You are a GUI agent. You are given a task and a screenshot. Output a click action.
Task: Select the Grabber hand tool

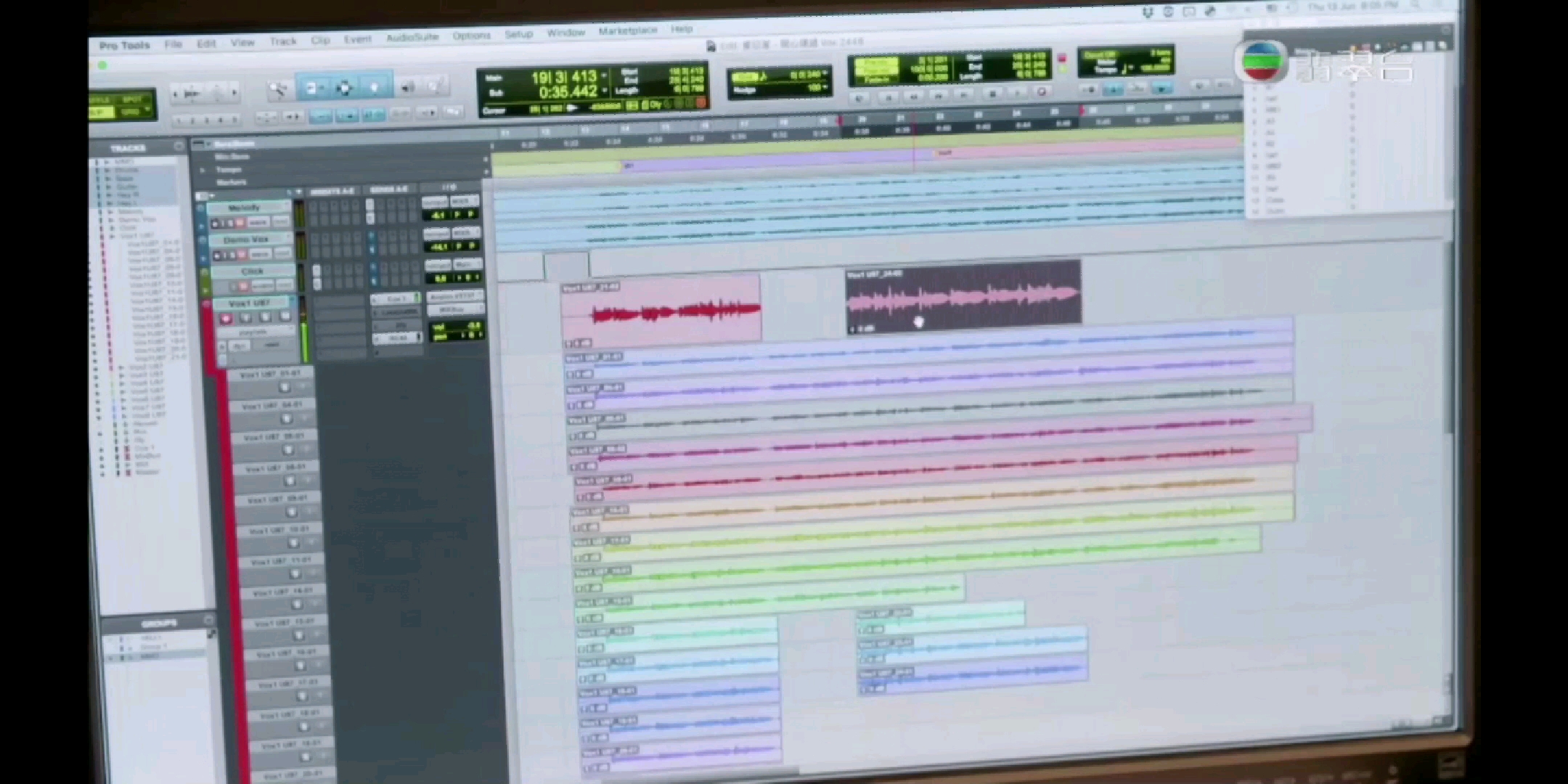pos(375,87)
